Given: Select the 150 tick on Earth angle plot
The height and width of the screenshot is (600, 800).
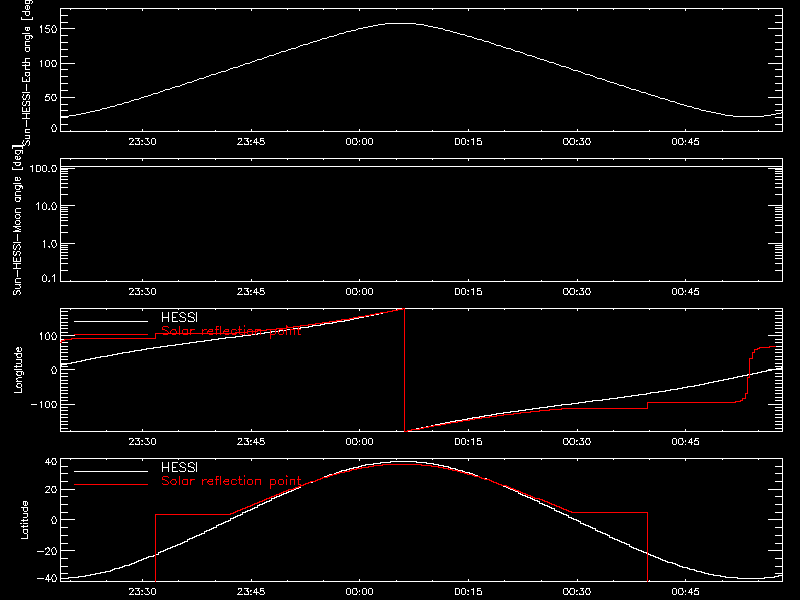Looking at the screenshot, I should pyautogui.click(x=48, y=29).
